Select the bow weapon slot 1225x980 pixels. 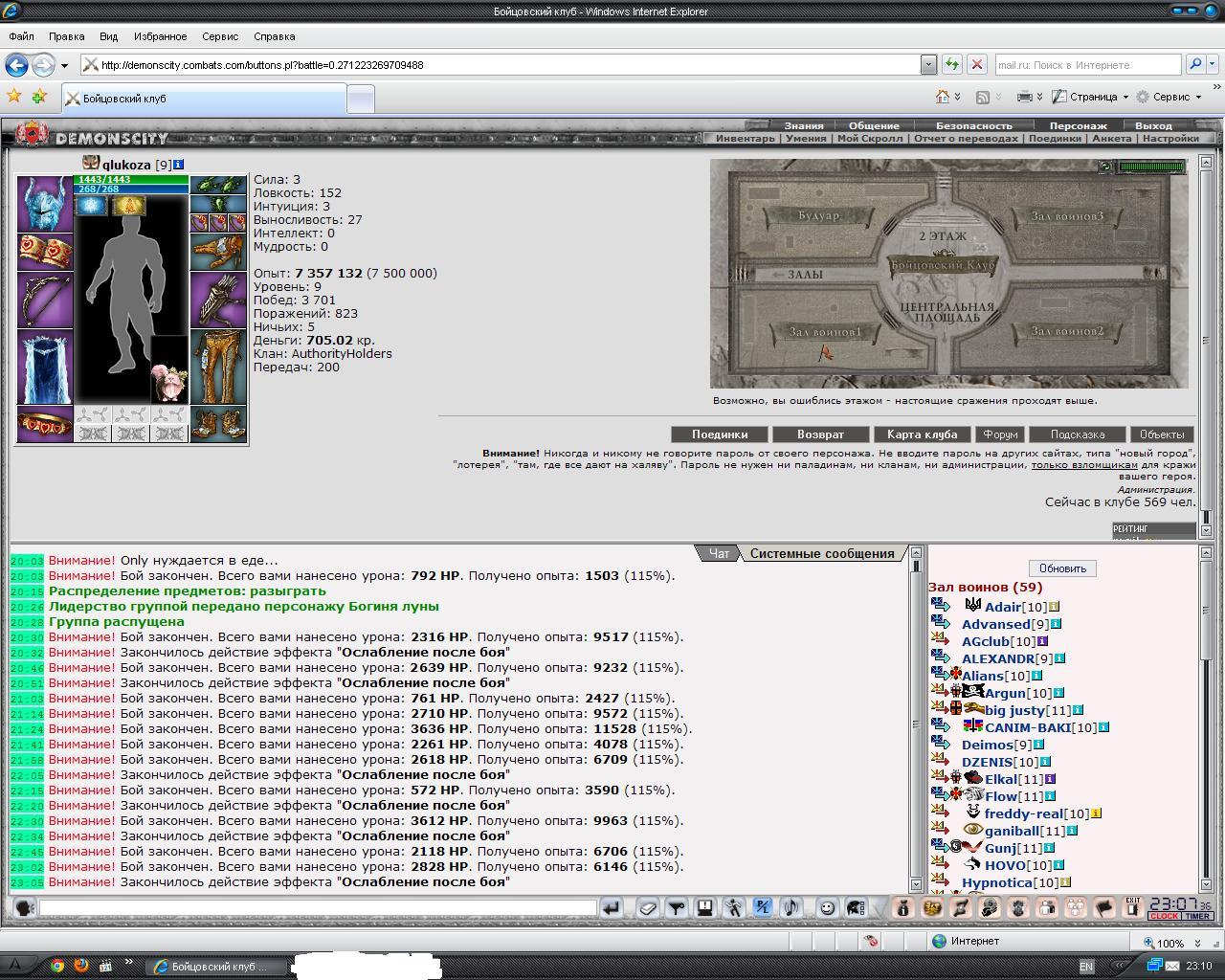(45, 300)
